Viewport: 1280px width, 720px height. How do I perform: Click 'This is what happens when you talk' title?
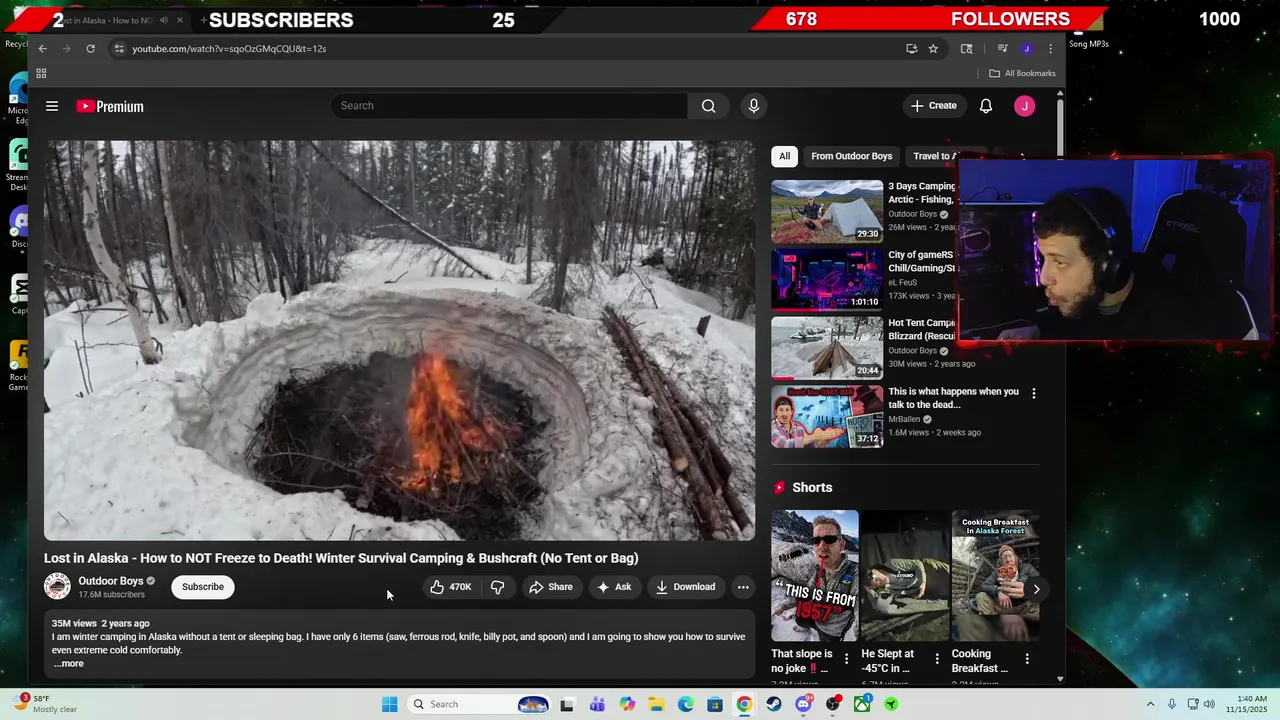click(x=953, y=398)
